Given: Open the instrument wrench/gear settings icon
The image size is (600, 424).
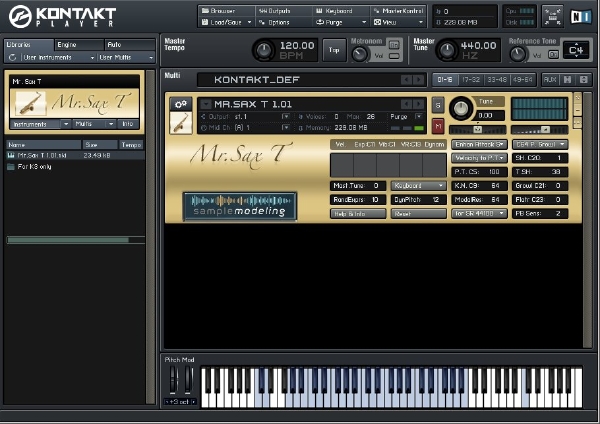Looking at the screenshot, I should pyautogui.click(x=181, y=104).
